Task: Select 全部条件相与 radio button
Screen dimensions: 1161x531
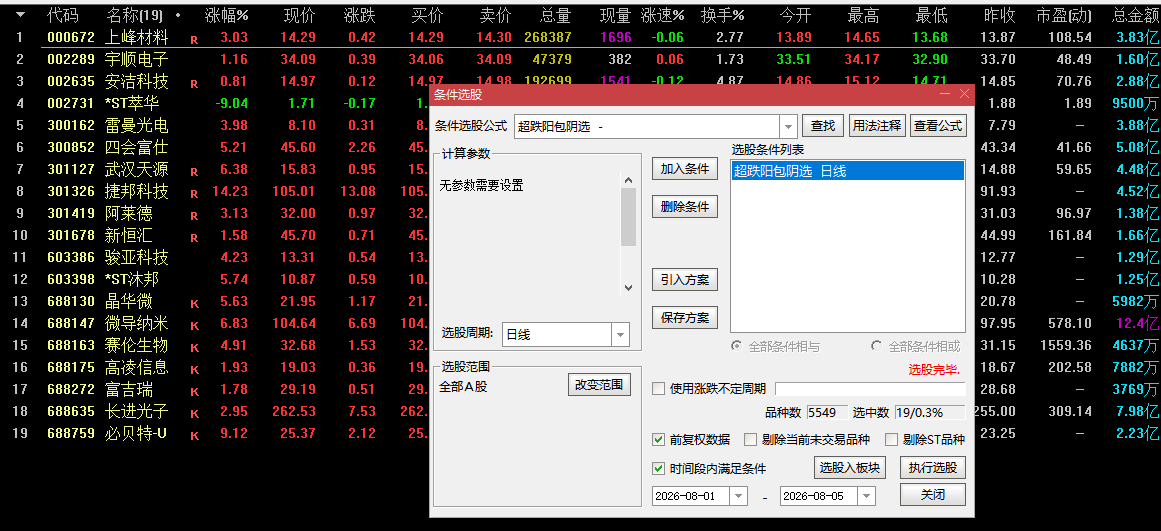Action: click(x=737, y=346)
